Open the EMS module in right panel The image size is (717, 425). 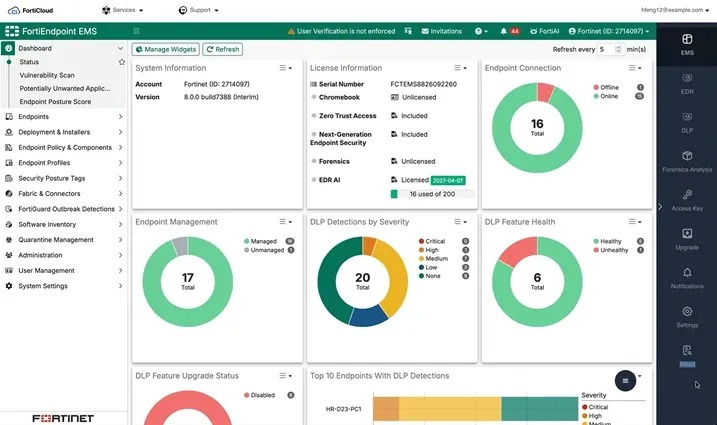687,44
